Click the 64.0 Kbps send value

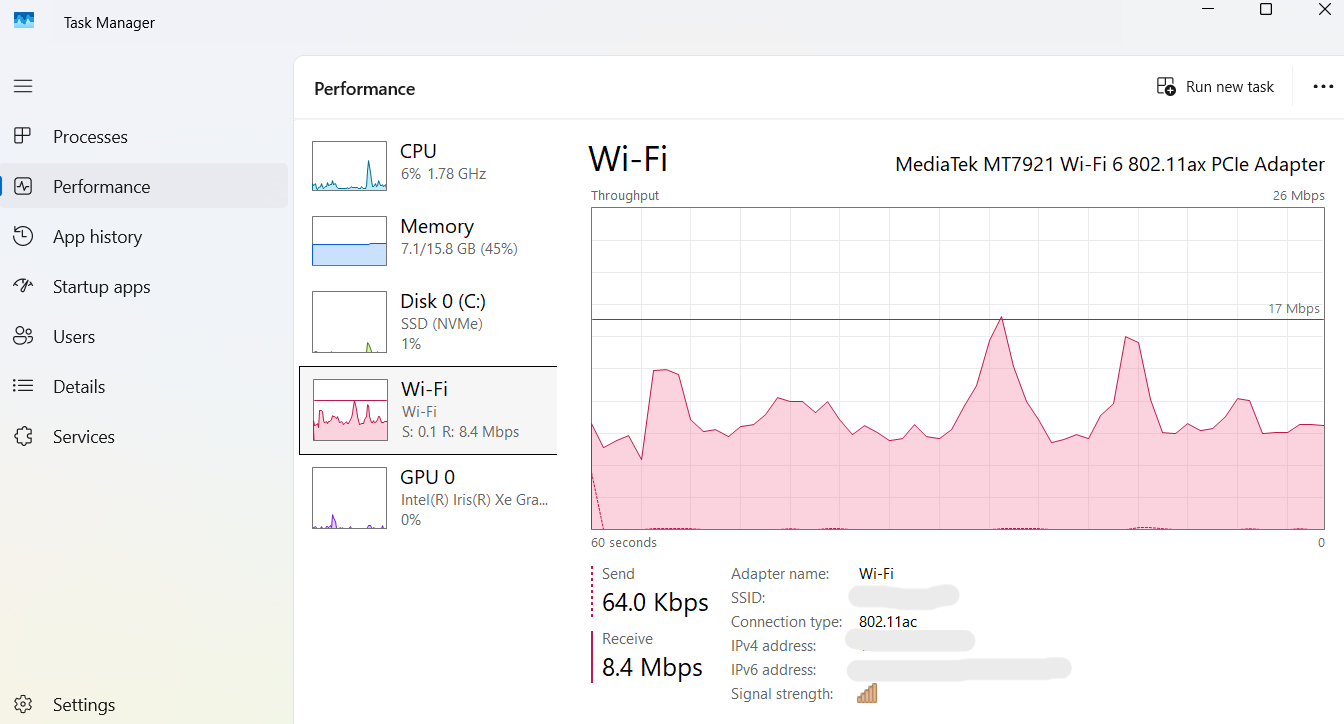point(655,603)
